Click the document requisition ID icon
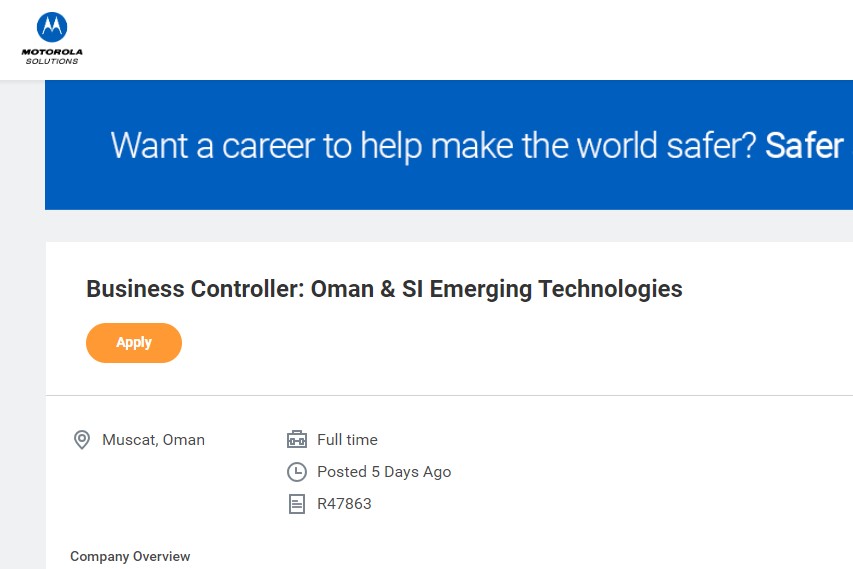 click(x=296, y=504)
